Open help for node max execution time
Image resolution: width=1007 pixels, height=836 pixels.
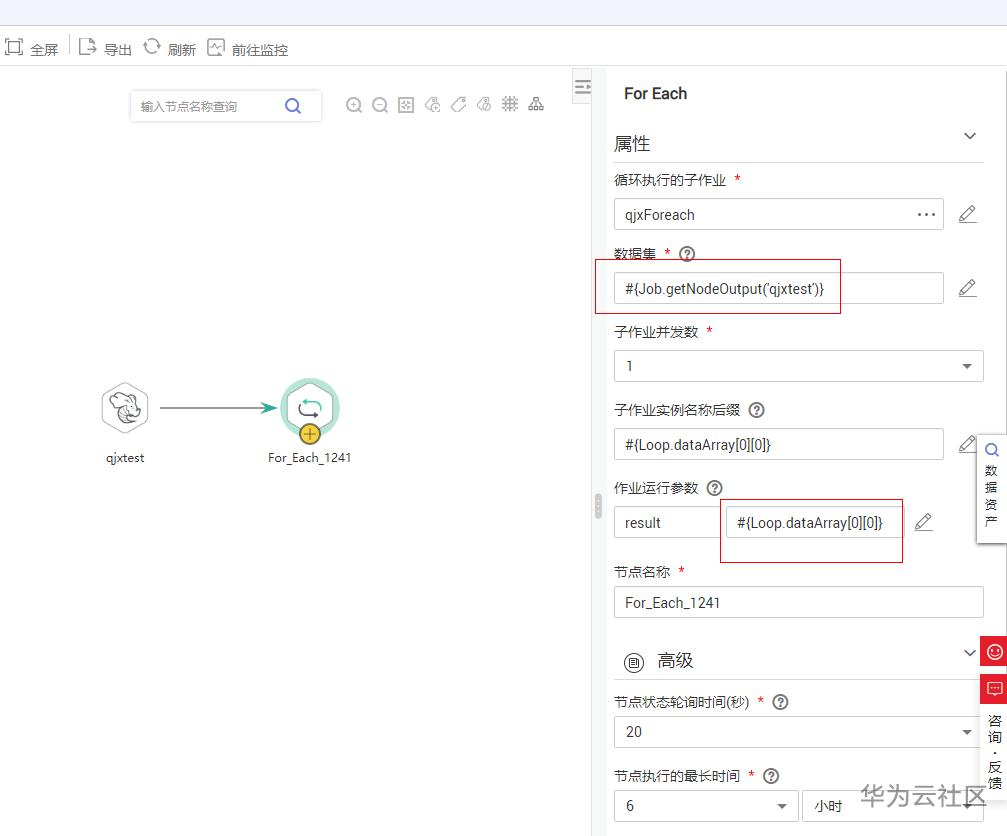coord(771,776)
